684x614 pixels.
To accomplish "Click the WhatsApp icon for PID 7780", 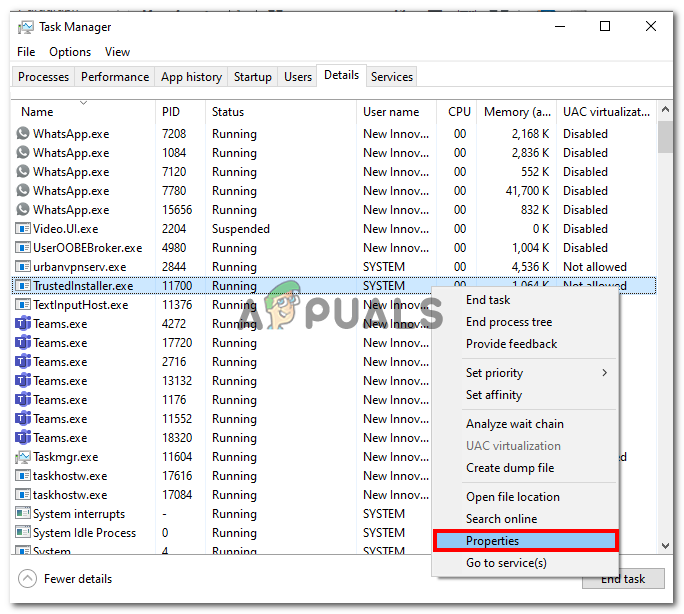I will coord(23,190).
